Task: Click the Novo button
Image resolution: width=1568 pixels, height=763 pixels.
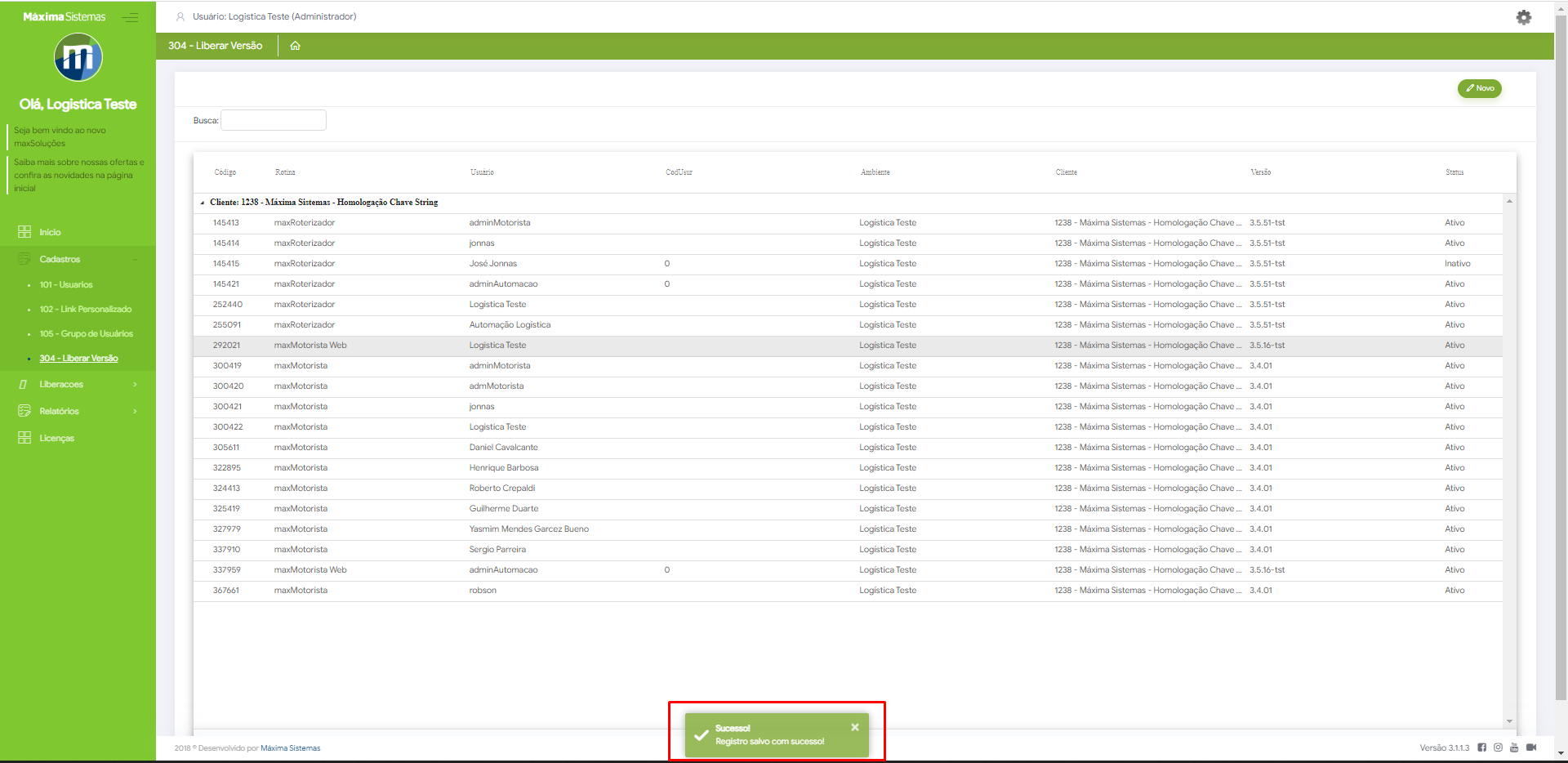Action: [x=1479, y=88]
